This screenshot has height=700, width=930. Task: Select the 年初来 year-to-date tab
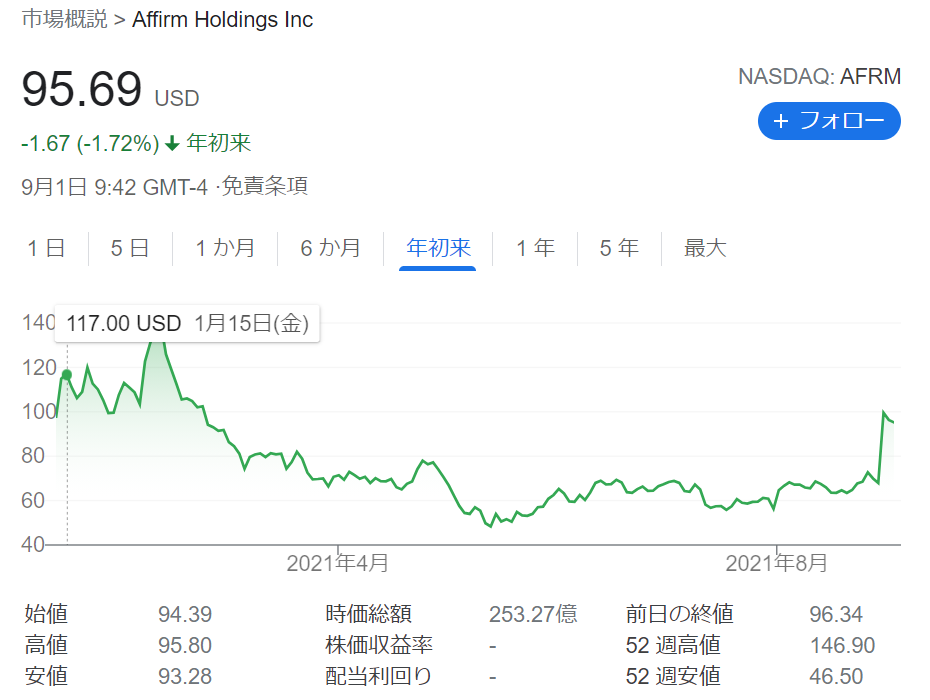coord(438,248)
